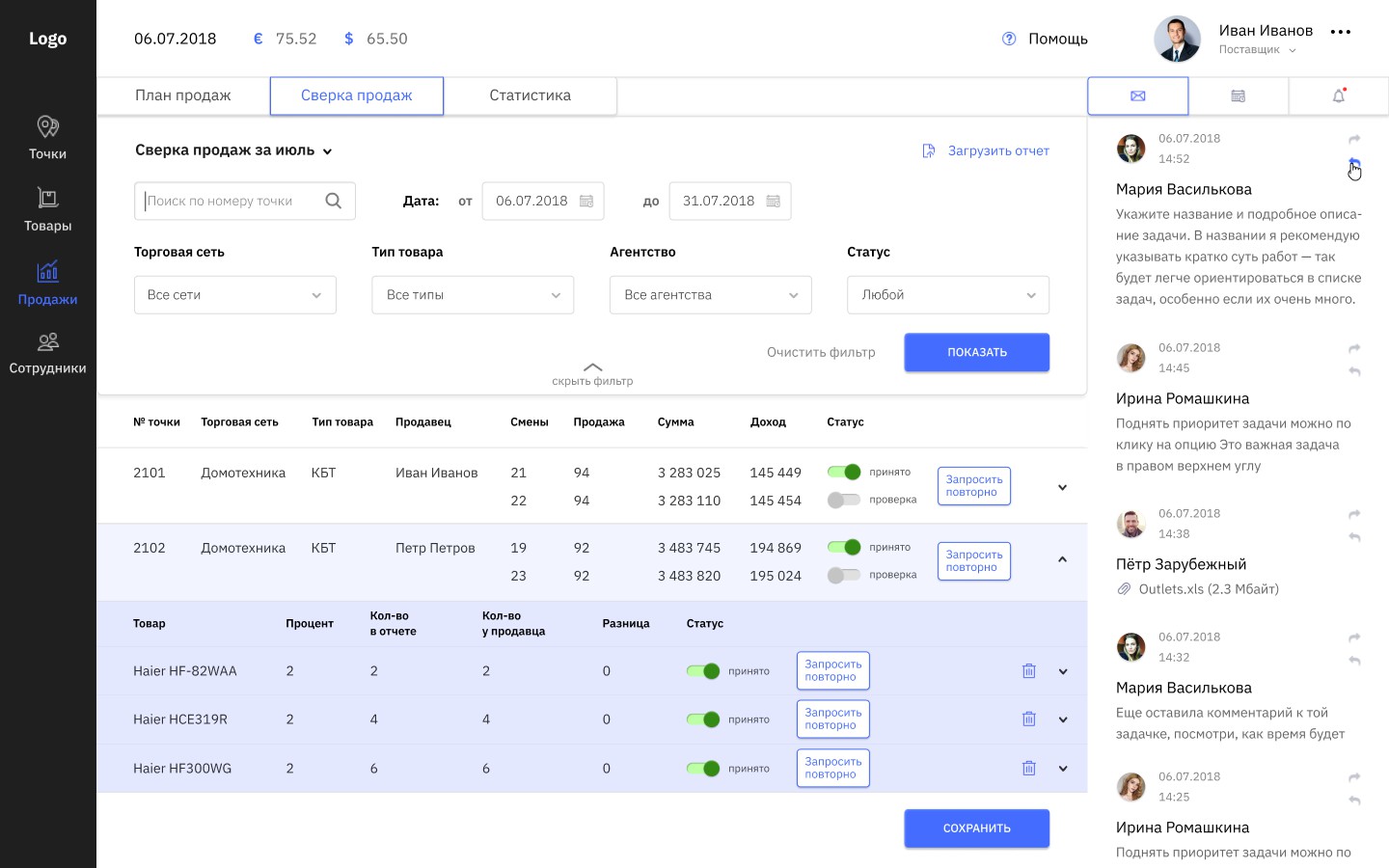Expand Haier HF300WG row

click(1063, 769)
